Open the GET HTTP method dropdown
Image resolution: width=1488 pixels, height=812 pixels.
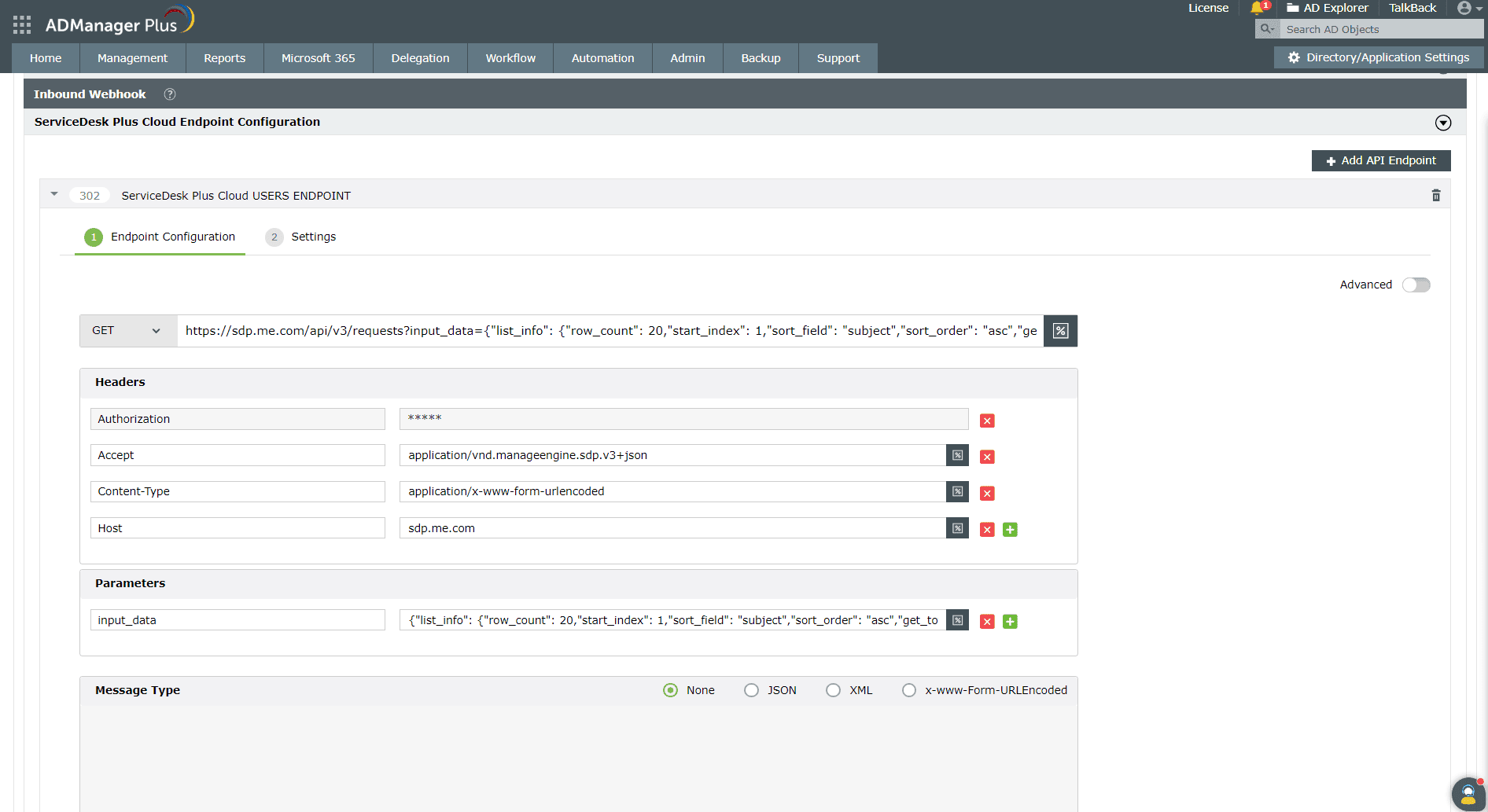[127, 330]
